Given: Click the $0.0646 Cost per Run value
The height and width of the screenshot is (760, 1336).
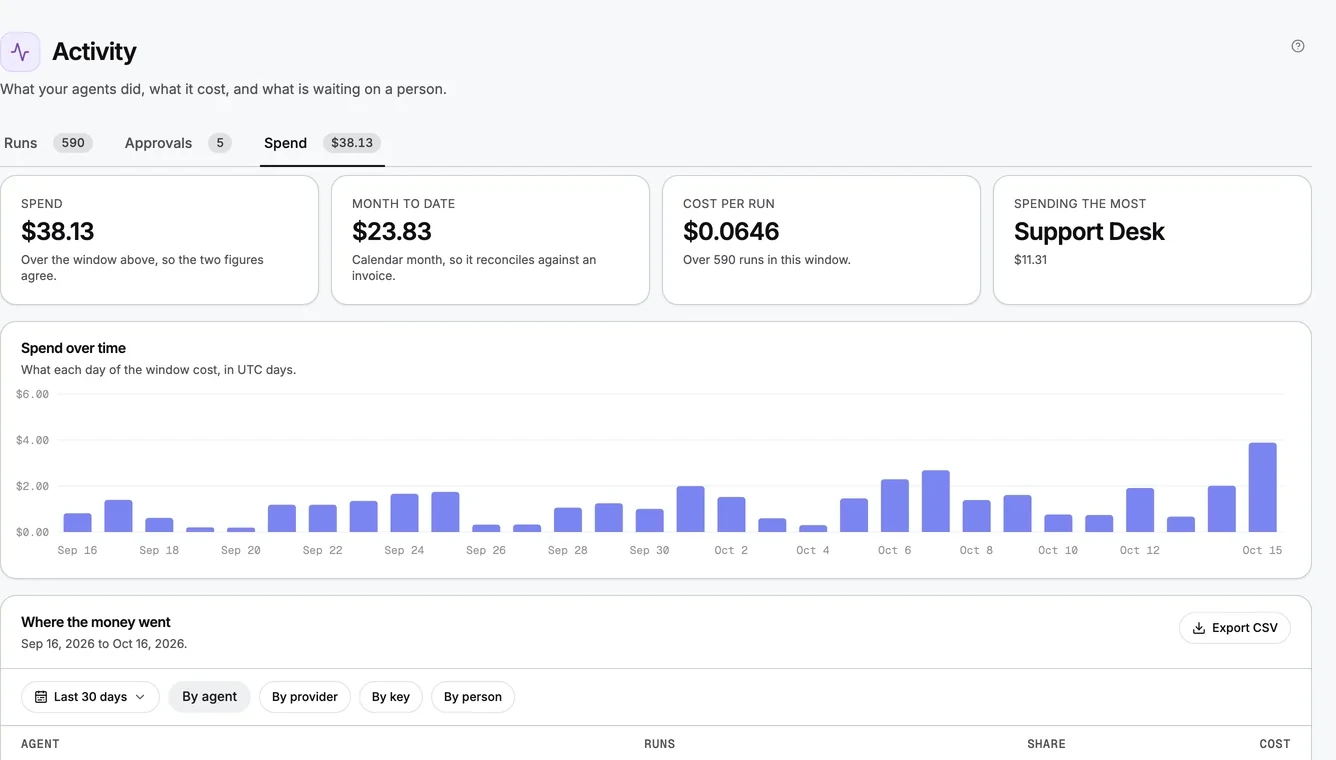Looking at the screenshot, I should pos(731,231).
